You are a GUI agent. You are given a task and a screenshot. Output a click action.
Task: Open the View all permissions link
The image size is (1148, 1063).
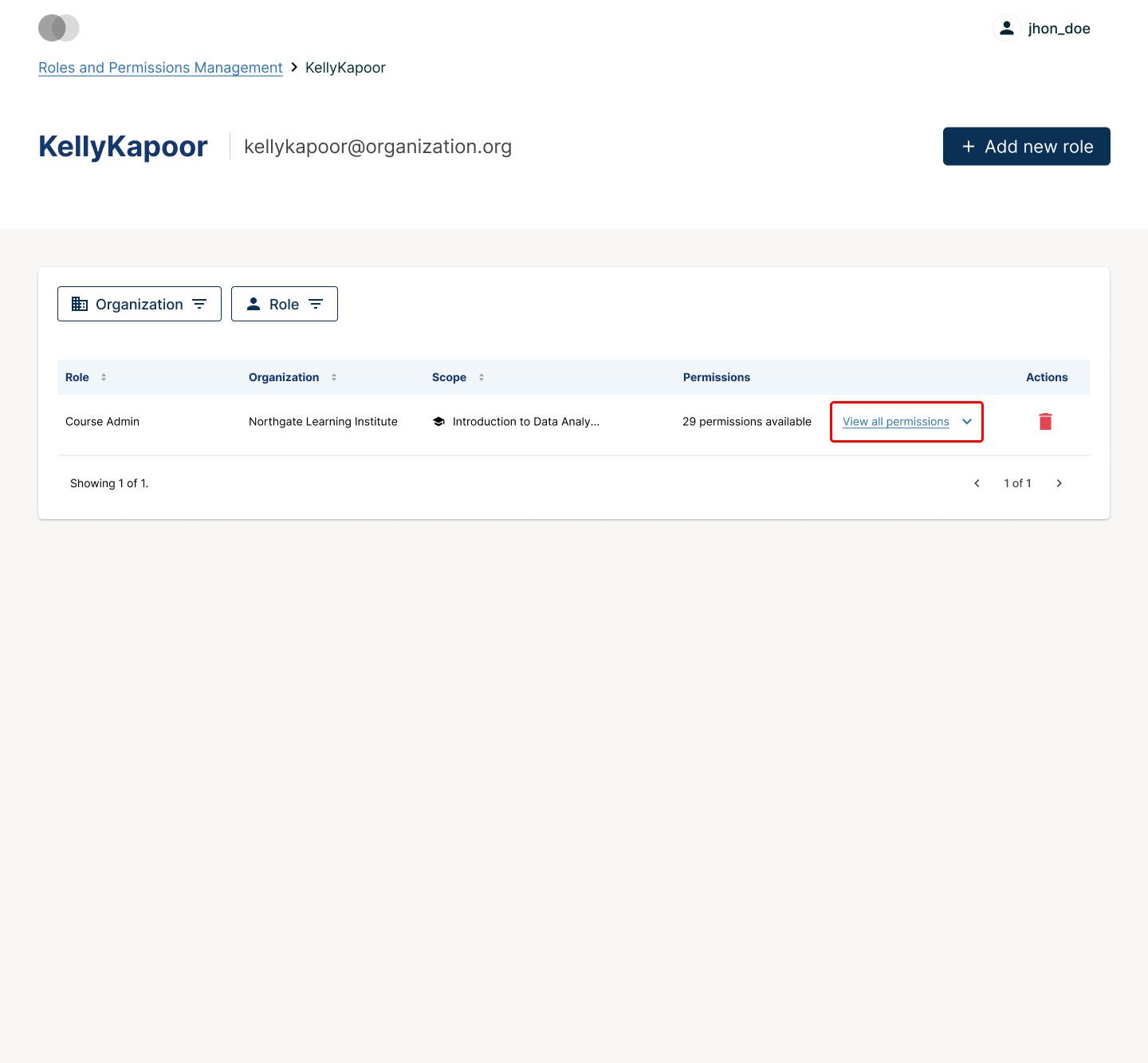pyautogui.click(x=896, y=422)
